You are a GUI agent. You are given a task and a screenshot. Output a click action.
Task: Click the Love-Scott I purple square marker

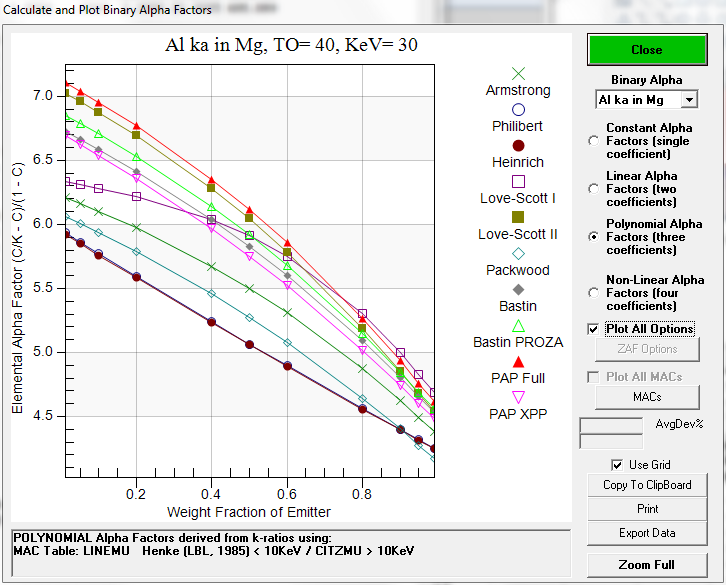518,181
